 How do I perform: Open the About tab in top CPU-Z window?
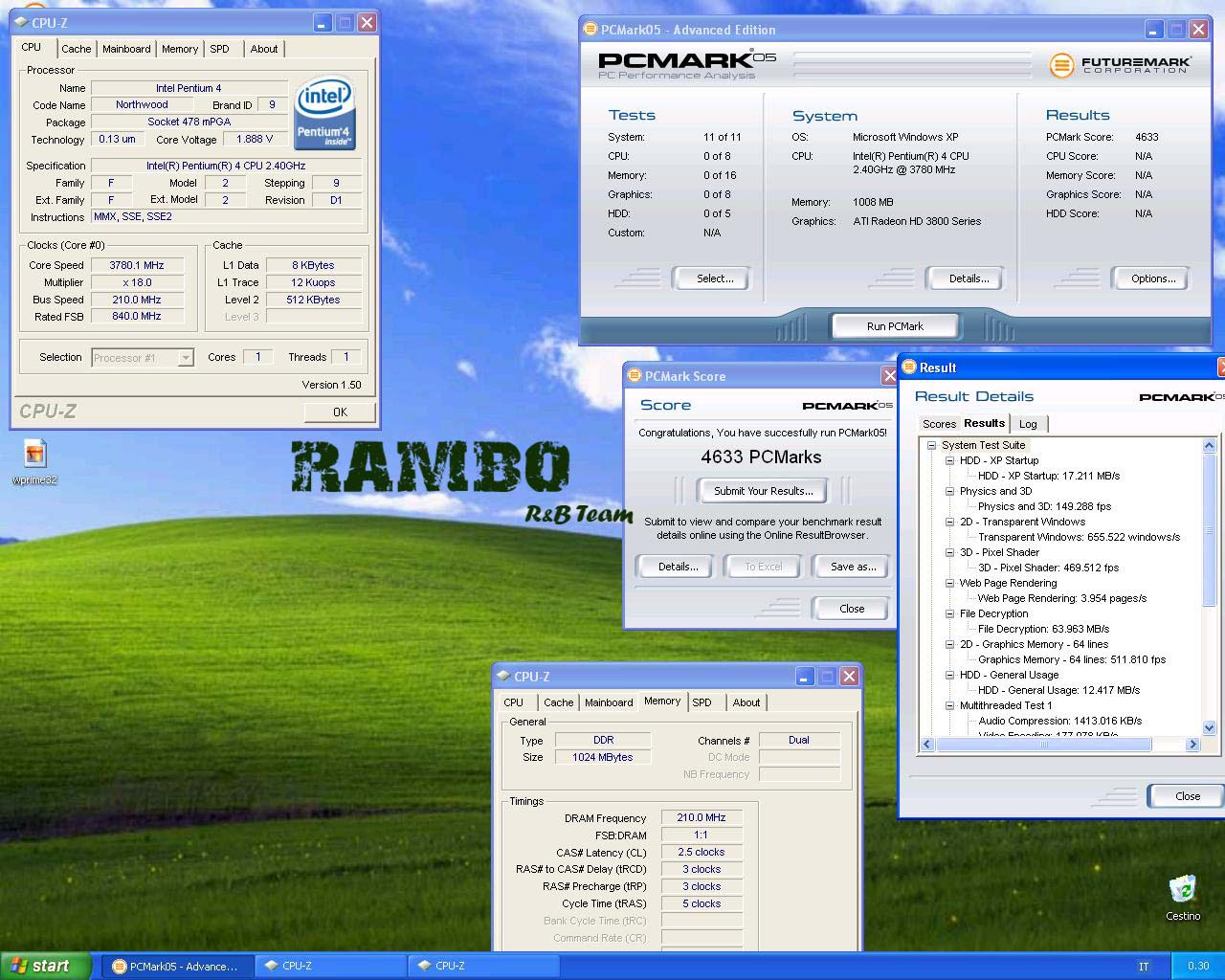pyautogui.click(x=264, y=49)
